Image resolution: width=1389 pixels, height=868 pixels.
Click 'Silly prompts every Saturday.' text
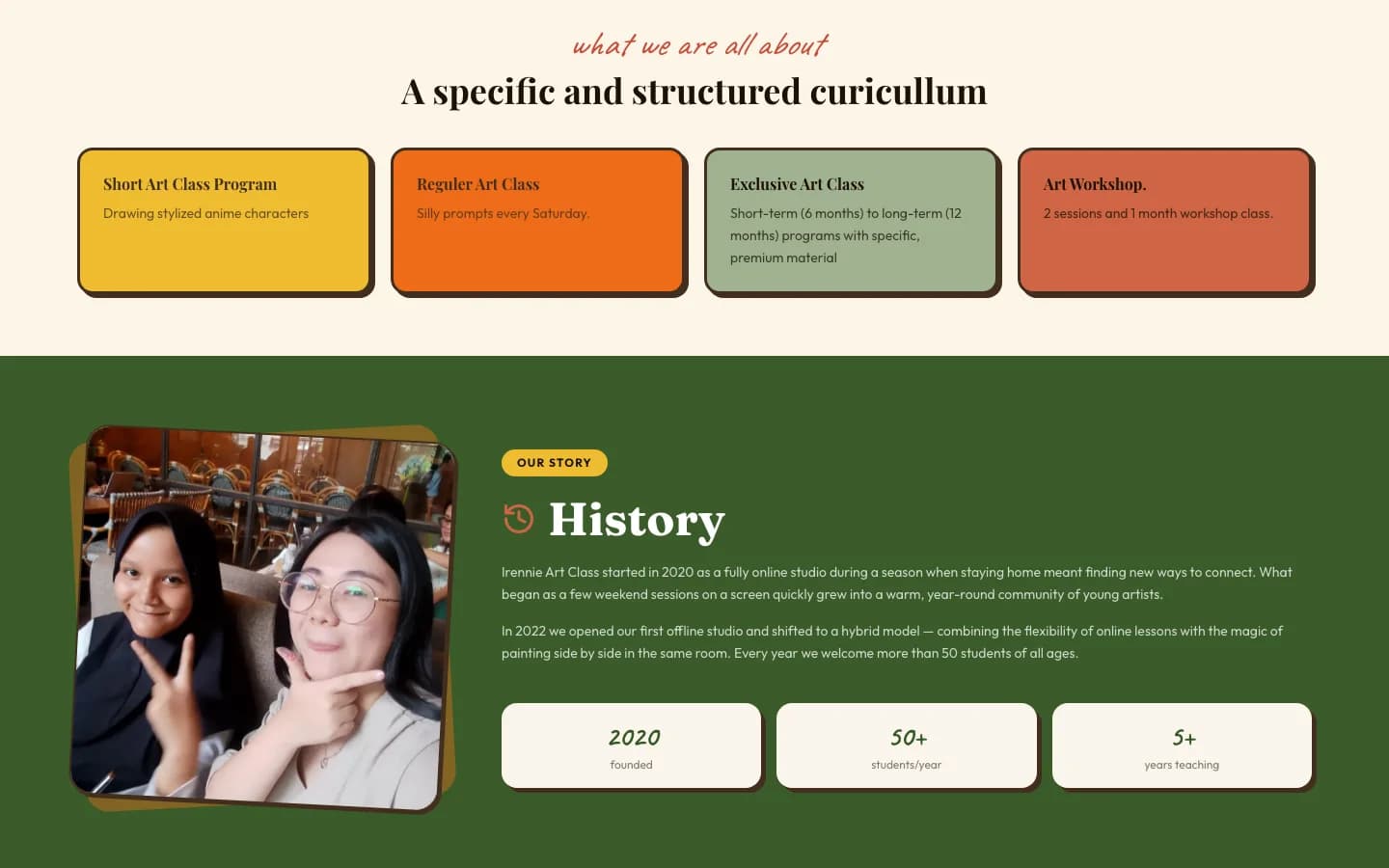click(503, 213)
